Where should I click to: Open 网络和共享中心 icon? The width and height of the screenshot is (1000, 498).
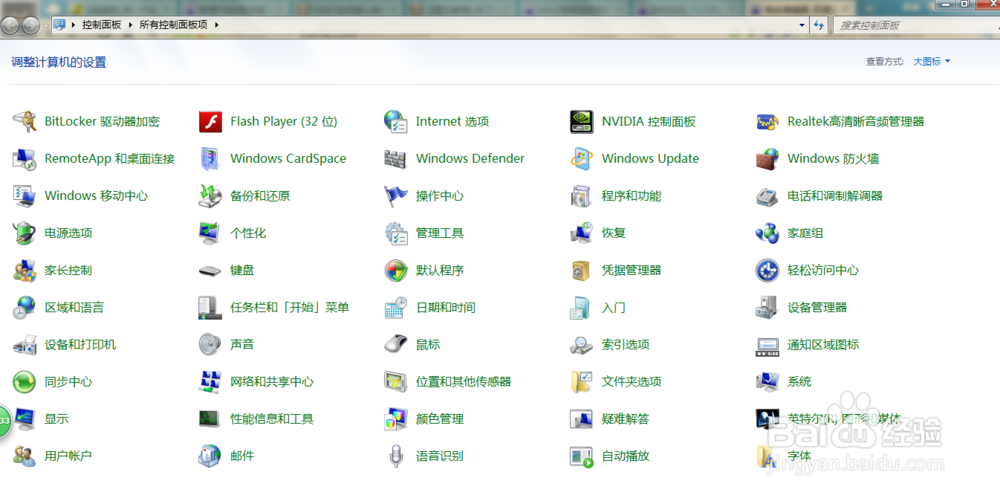click(210, 382)
